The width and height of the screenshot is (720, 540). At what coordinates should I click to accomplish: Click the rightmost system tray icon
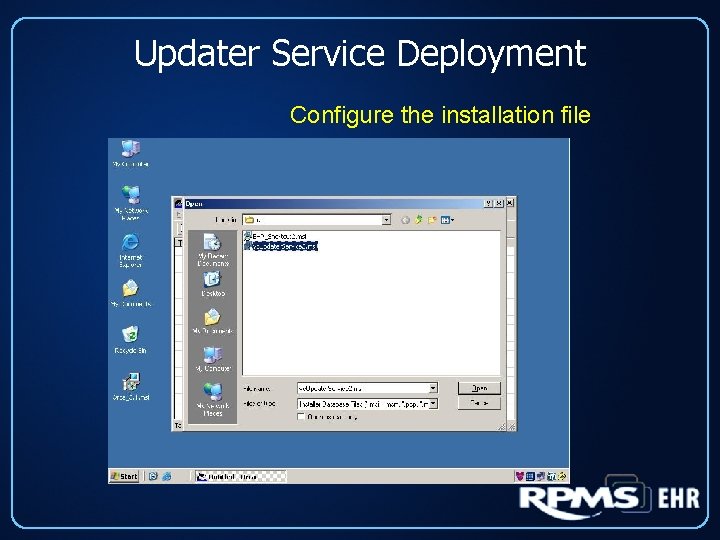tap(562, 476)
